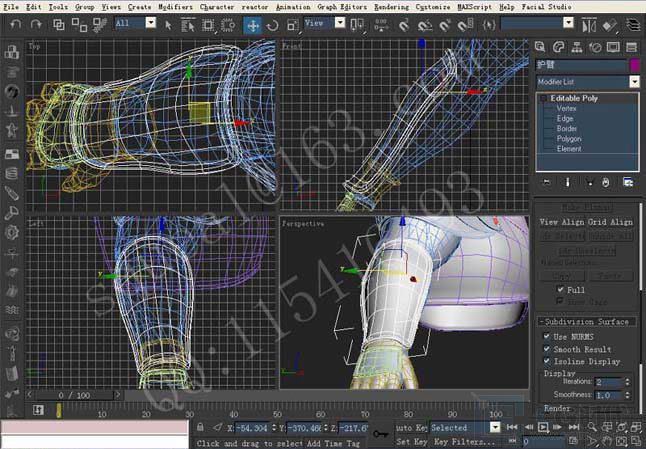Toggle the Percent Snap magnet icon
Viewport: 646px width, 449px height.
tap(445, 26)
